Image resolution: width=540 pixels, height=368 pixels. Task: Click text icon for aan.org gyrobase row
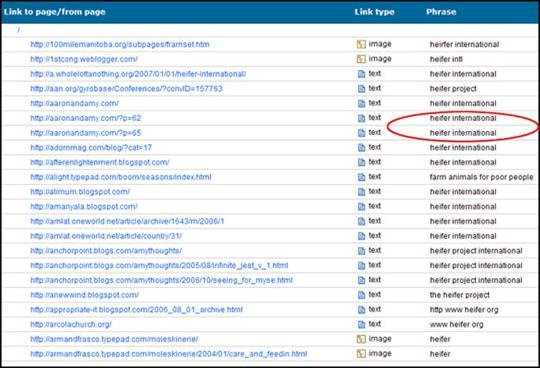coord(361,89)
